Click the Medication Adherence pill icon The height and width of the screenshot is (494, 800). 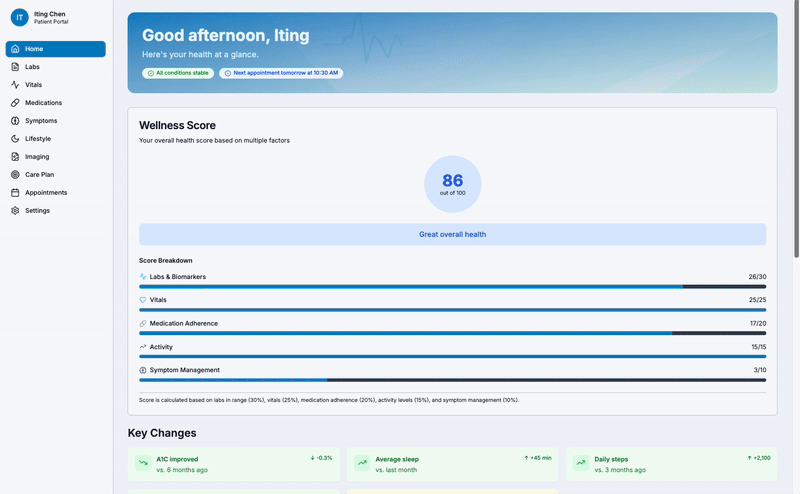click(x=143, y=324)
